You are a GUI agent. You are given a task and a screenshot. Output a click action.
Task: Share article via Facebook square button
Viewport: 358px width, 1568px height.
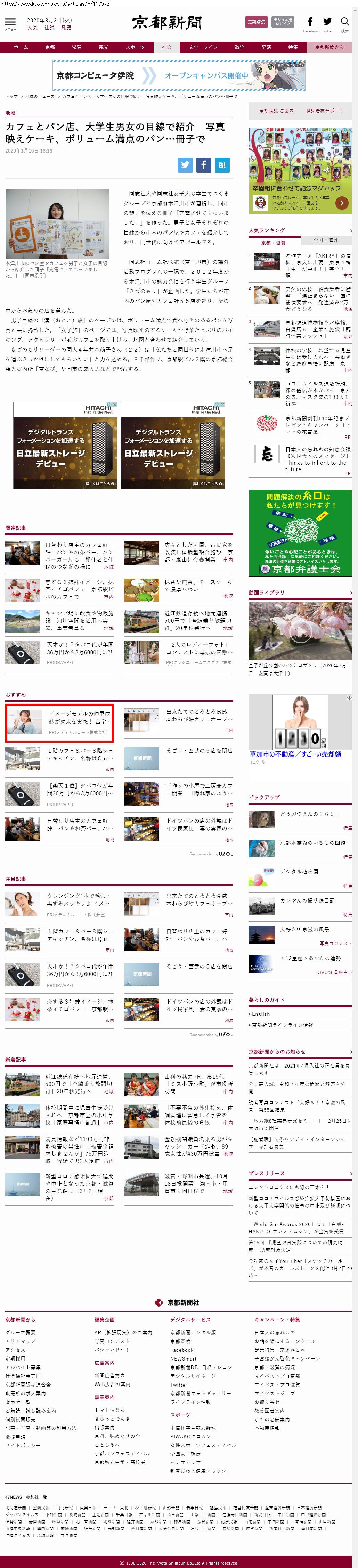pos(203,164)
